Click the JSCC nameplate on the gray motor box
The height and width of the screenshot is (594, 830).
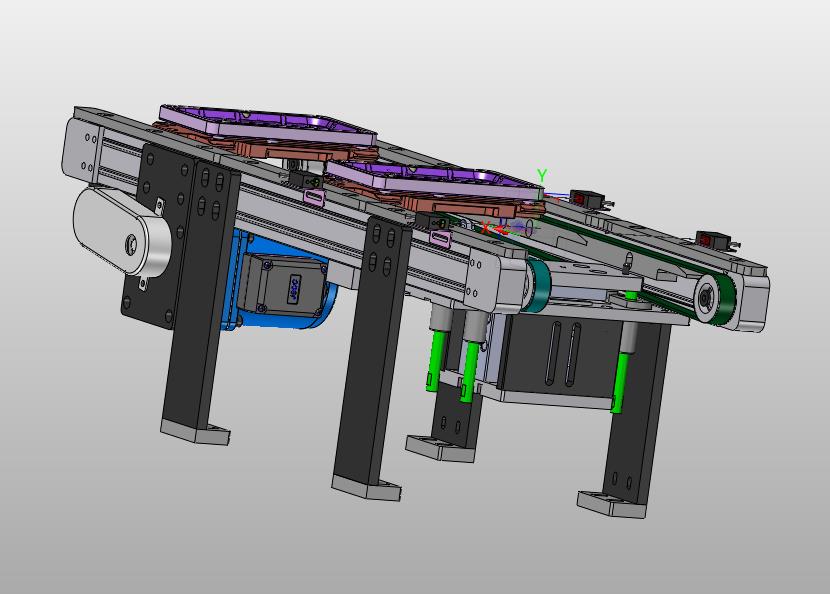click(294, 289)
